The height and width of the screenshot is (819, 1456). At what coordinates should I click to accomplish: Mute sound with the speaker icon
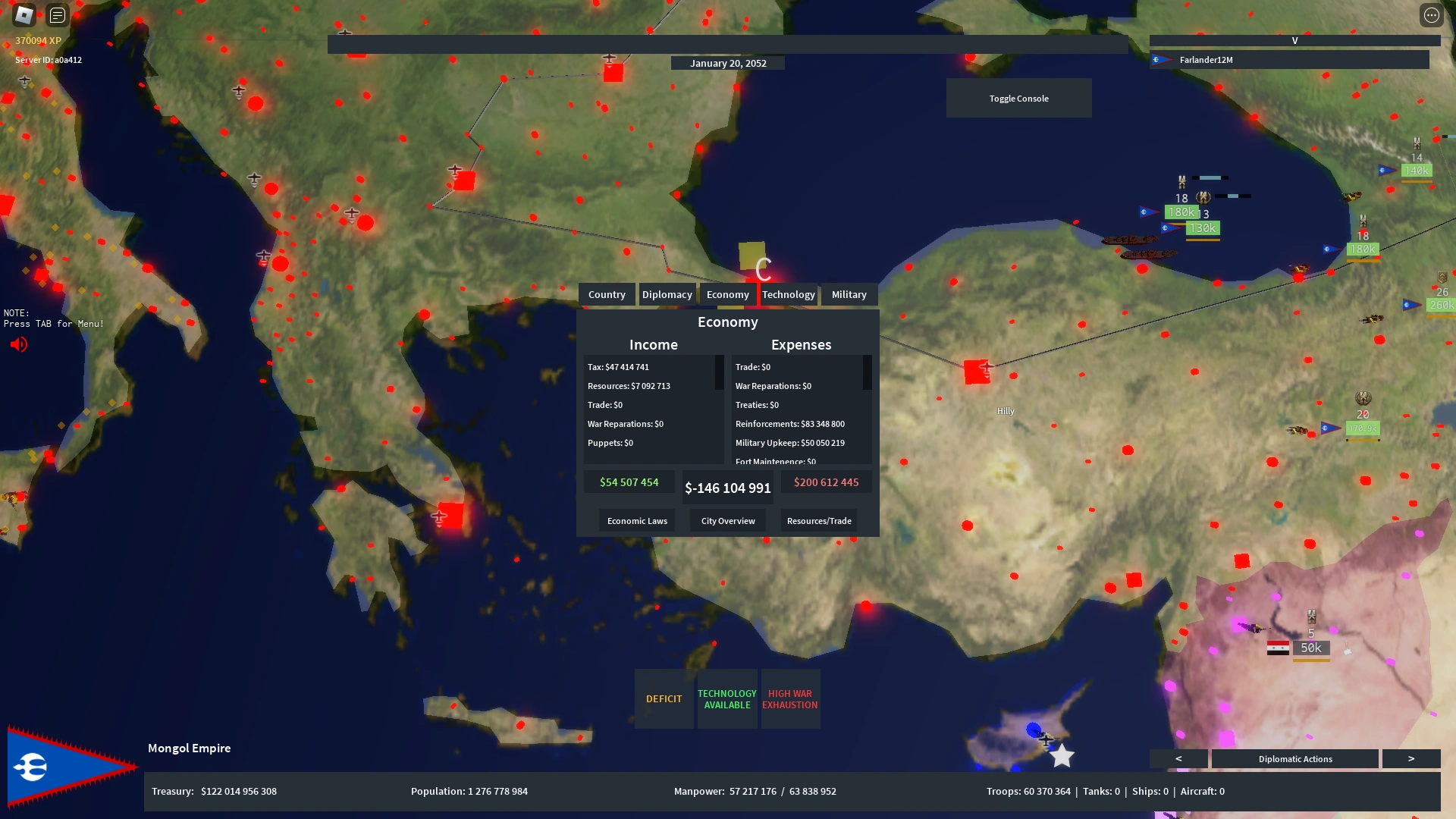click(x=19, y=344)
